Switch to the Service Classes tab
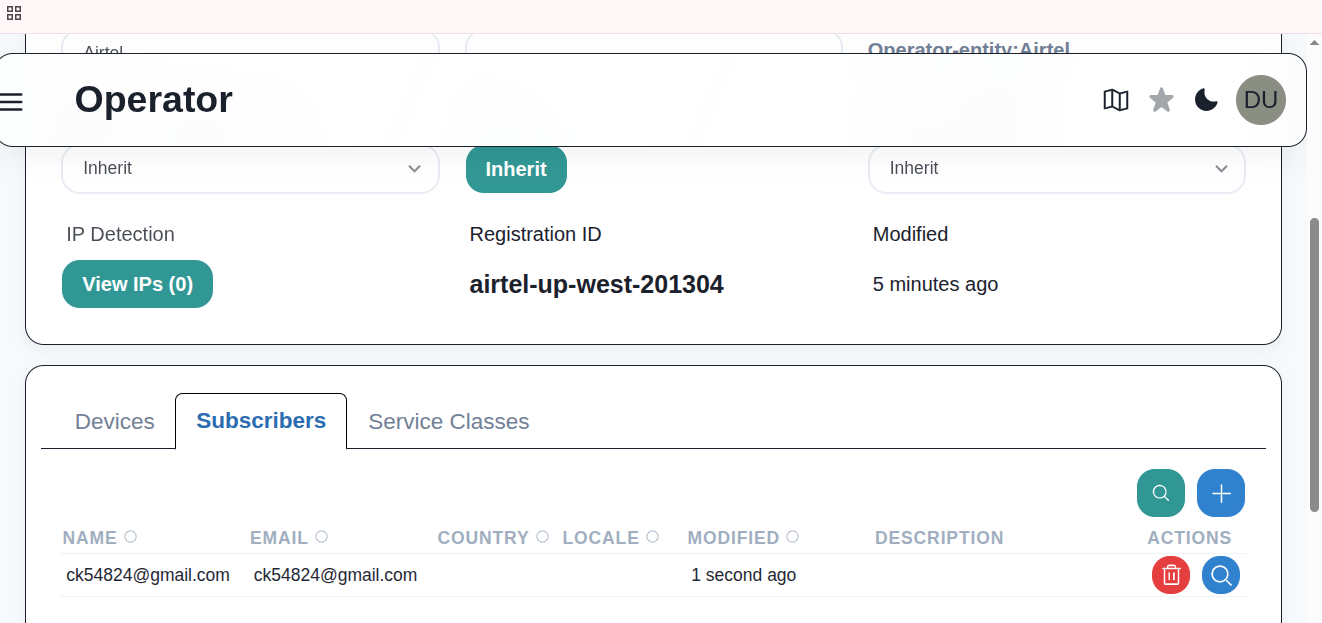This screenshot has height=623, width=1322. click(448, 422)
